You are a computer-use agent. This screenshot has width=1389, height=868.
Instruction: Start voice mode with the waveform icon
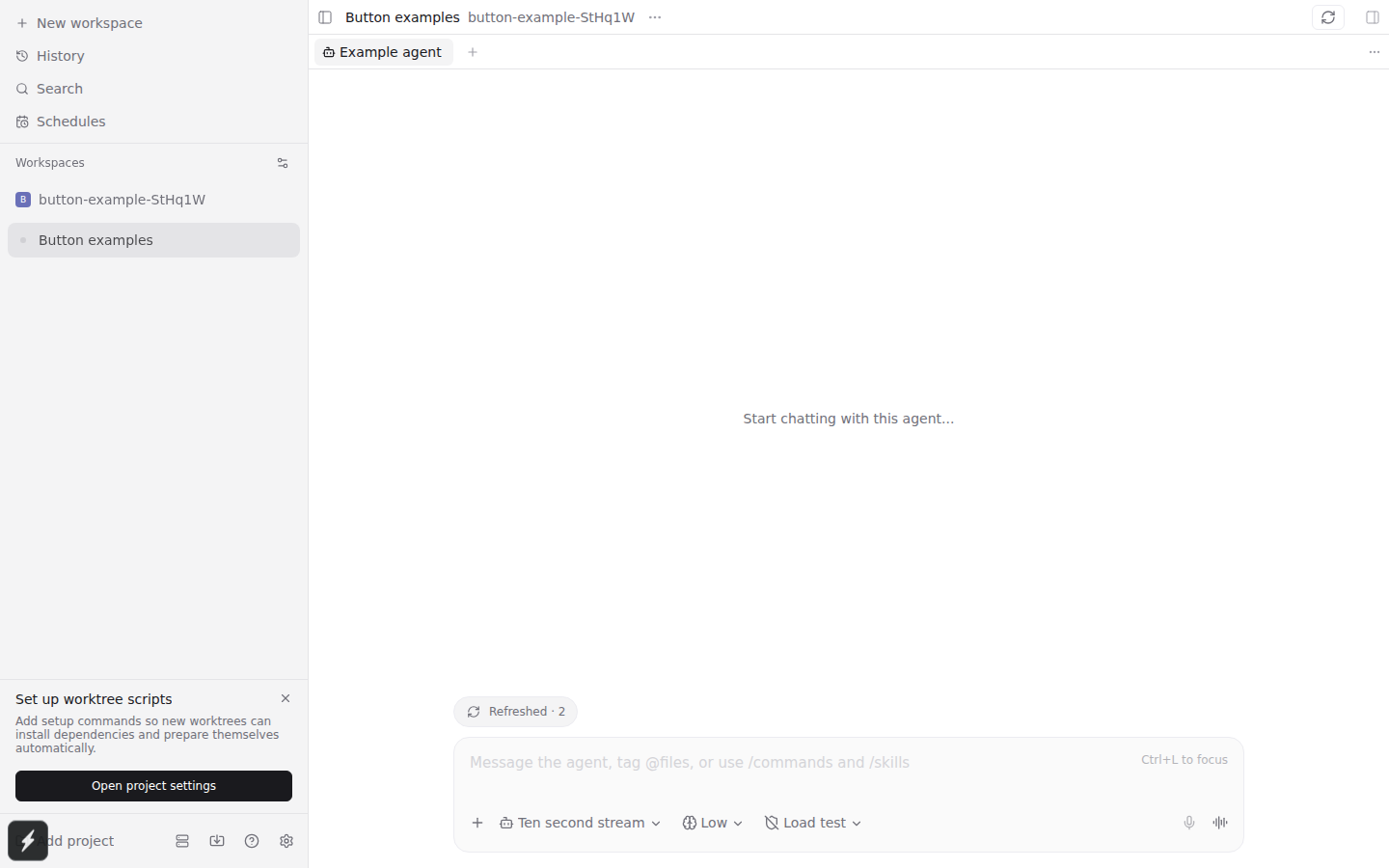pos(1220,823)
